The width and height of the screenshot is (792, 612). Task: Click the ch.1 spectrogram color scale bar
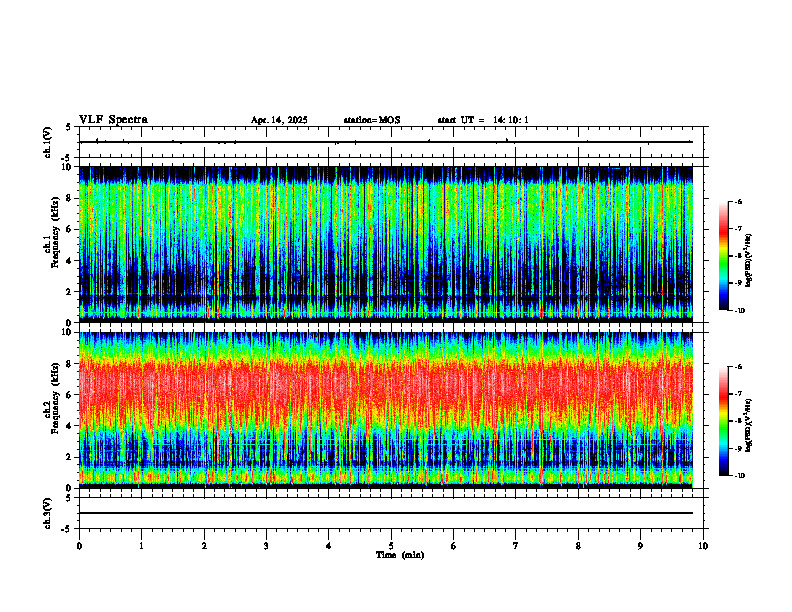(x=724, y=256)
